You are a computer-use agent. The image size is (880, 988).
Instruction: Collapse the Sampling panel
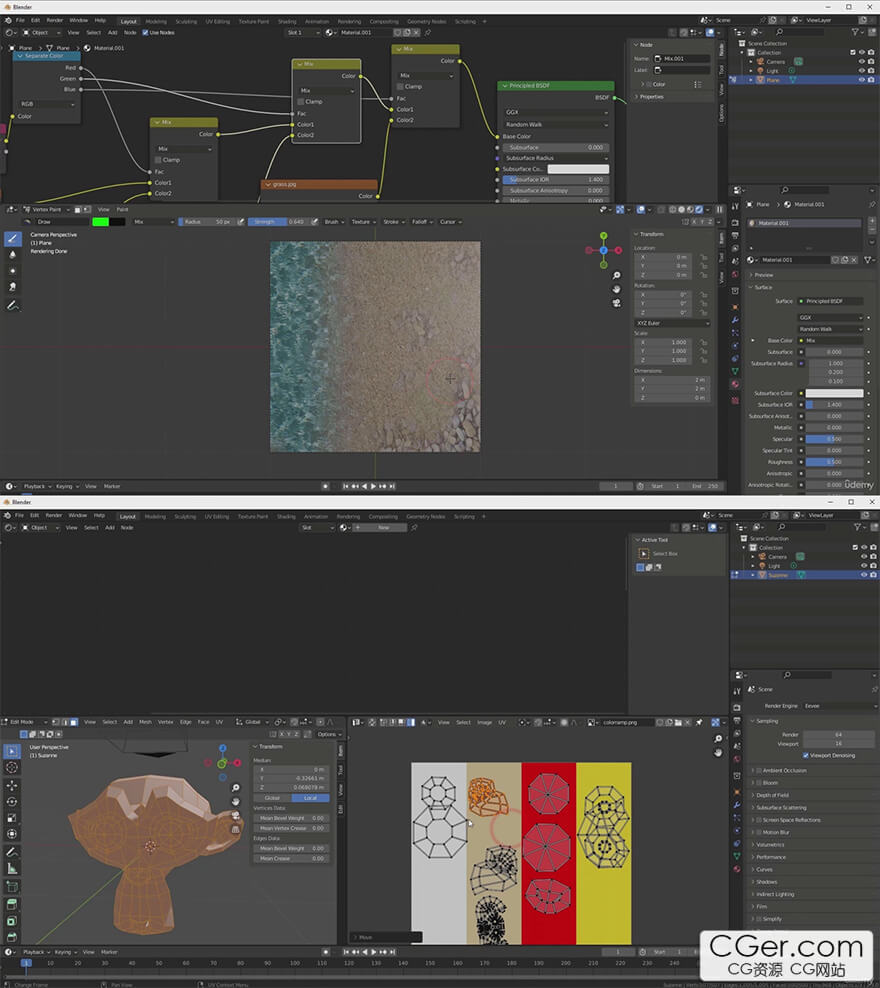(x=767, y=721)
